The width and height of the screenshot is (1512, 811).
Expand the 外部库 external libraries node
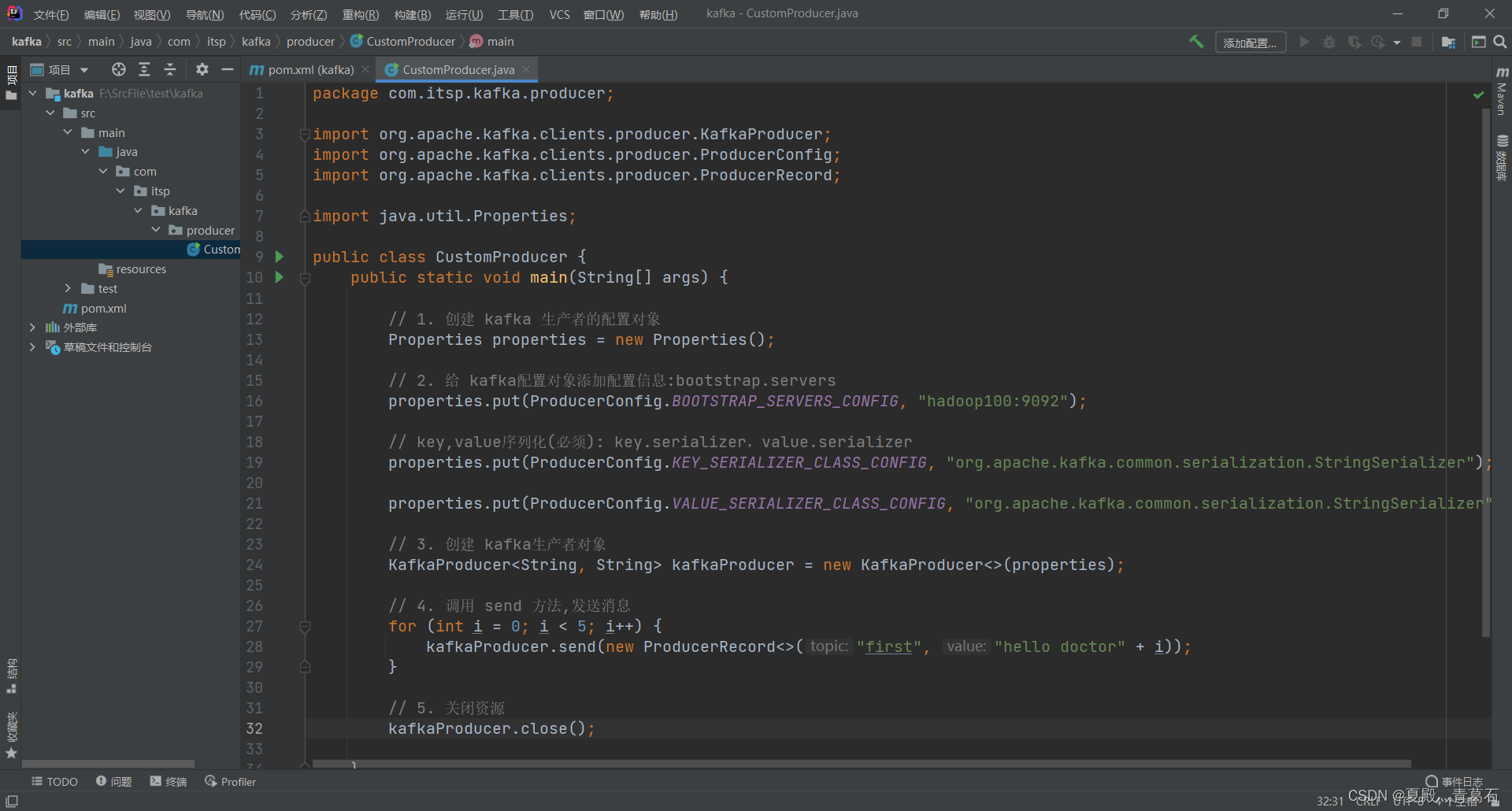coord(32,327)
